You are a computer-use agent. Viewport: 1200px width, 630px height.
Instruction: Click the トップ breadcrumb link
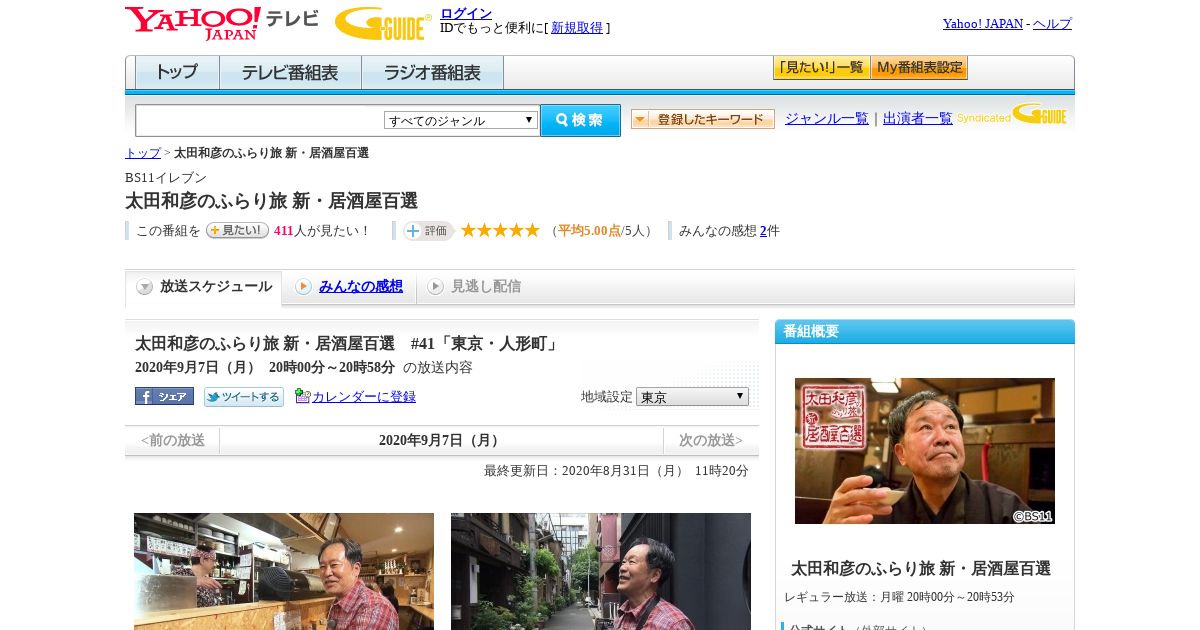click(x=143, y=153)
